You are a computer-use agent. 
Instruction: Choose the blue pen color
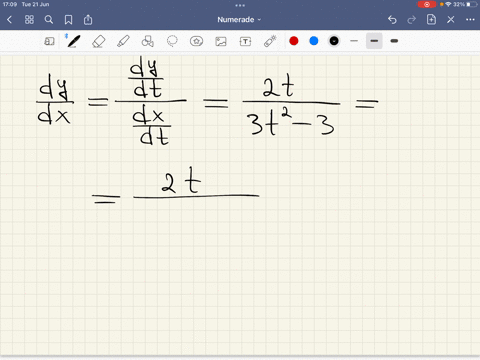coord(314,41)
